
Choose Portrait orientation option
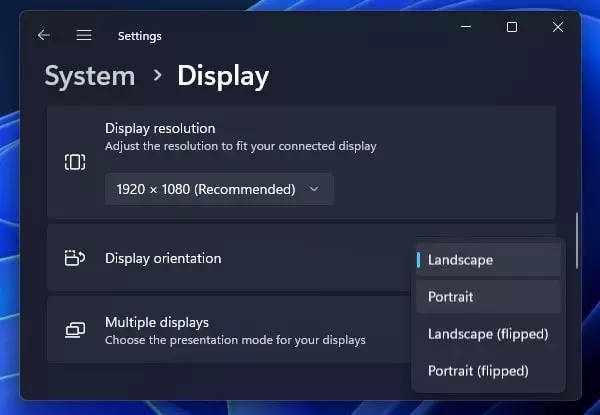488,297
